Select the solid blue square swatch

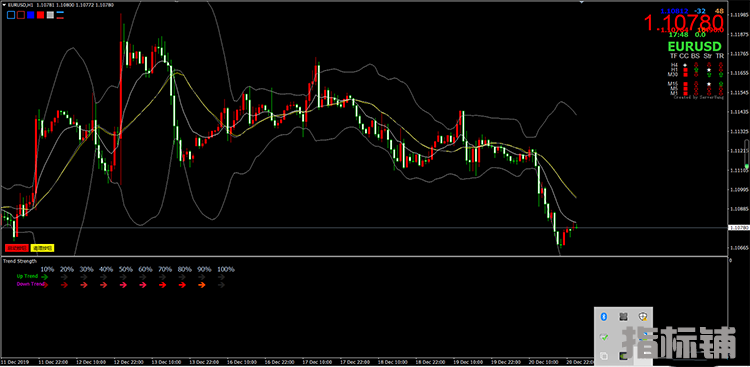point(31,15)
